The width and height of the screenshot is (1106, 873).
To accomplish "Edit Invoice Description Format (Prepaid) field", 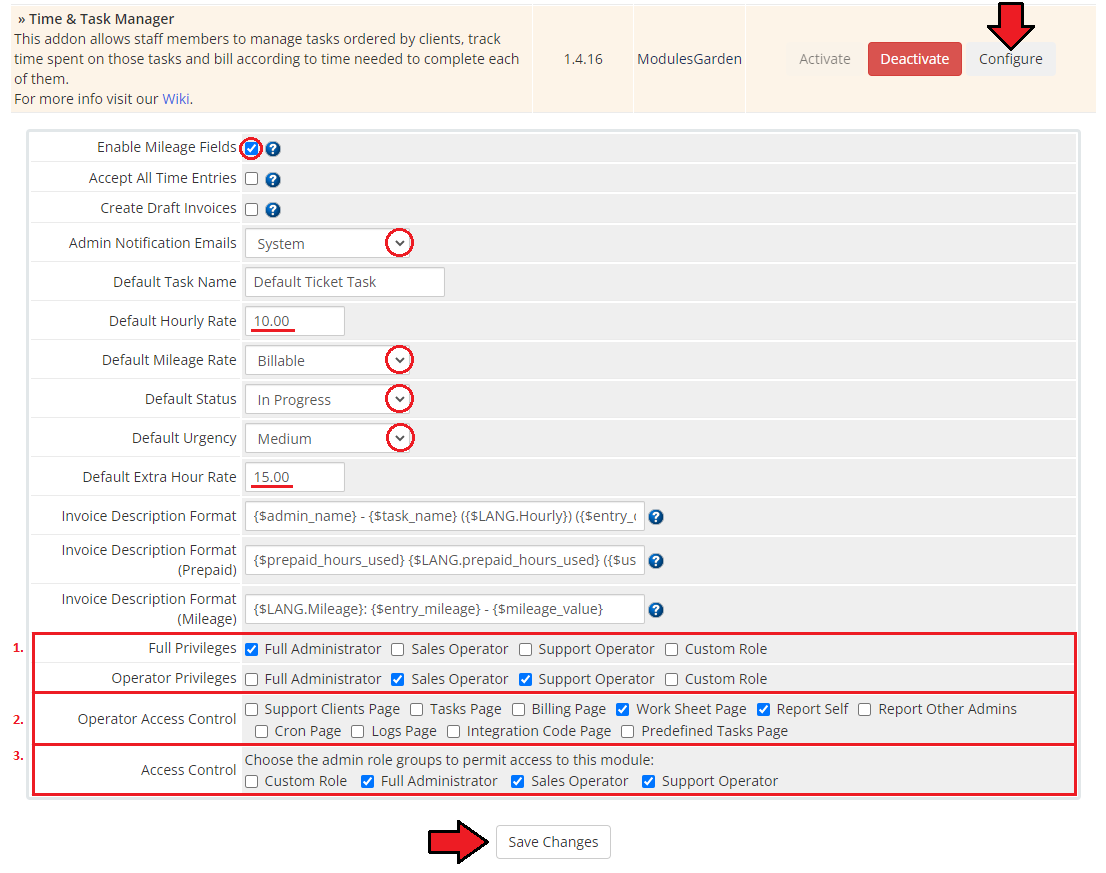I will tap(445, 560).
